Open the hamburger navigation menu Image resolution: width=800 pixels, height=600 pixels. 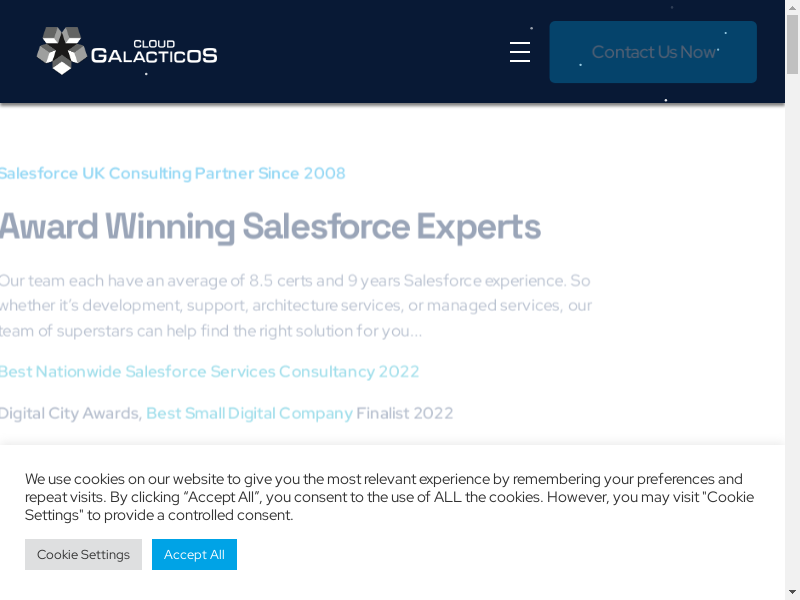pyautogui.click(x=520, y=52)
